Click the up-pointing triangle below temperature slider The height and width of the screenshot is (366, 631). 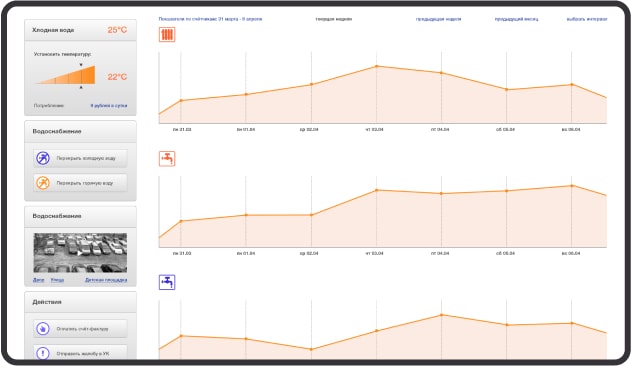pyautogui.click(x=81, y=87)
